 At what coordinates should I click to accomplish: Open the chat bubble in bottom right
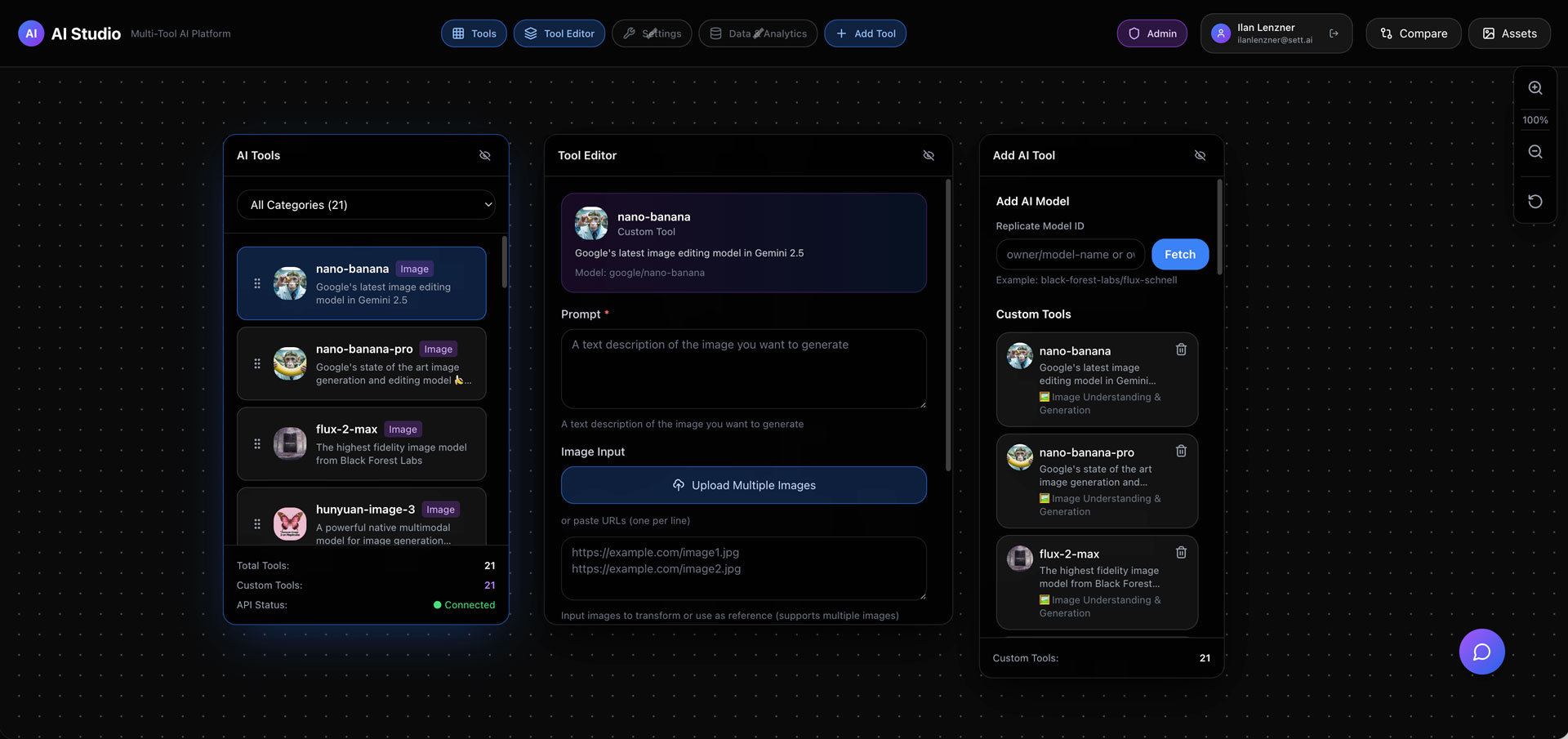1481,652
